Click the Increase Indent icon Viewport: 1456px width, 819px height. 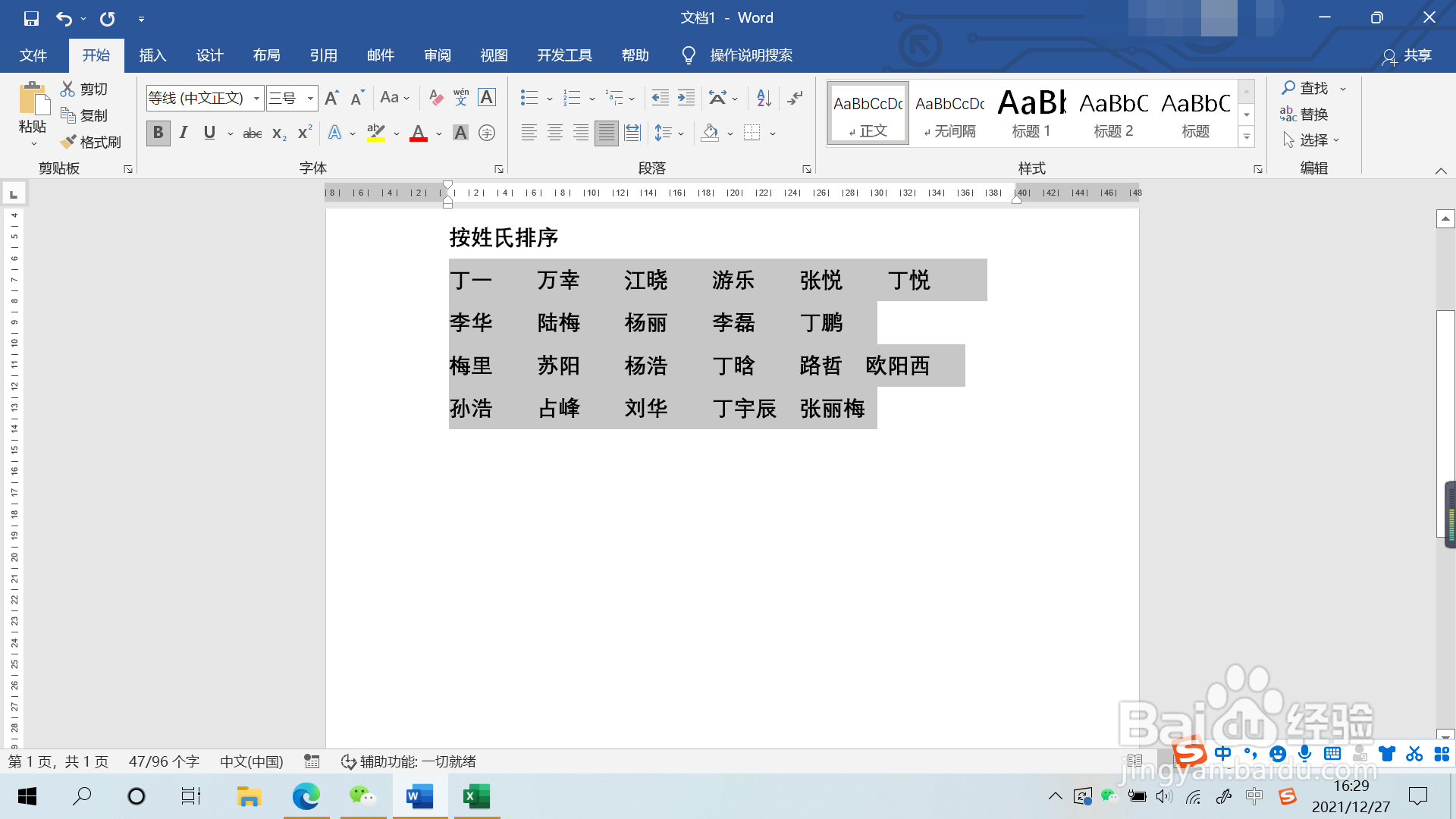686,98
